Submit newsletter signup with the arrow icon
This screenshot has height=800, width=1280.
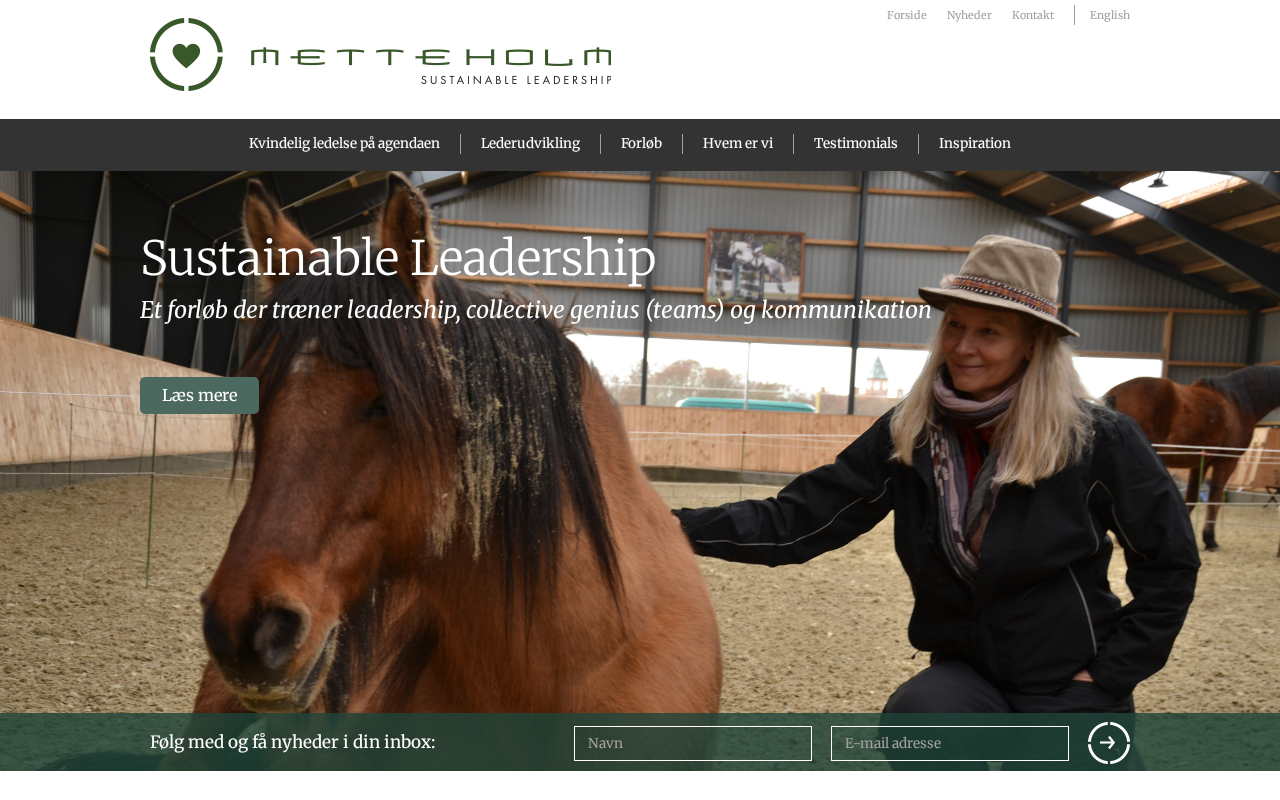[x=1109, y=743]
